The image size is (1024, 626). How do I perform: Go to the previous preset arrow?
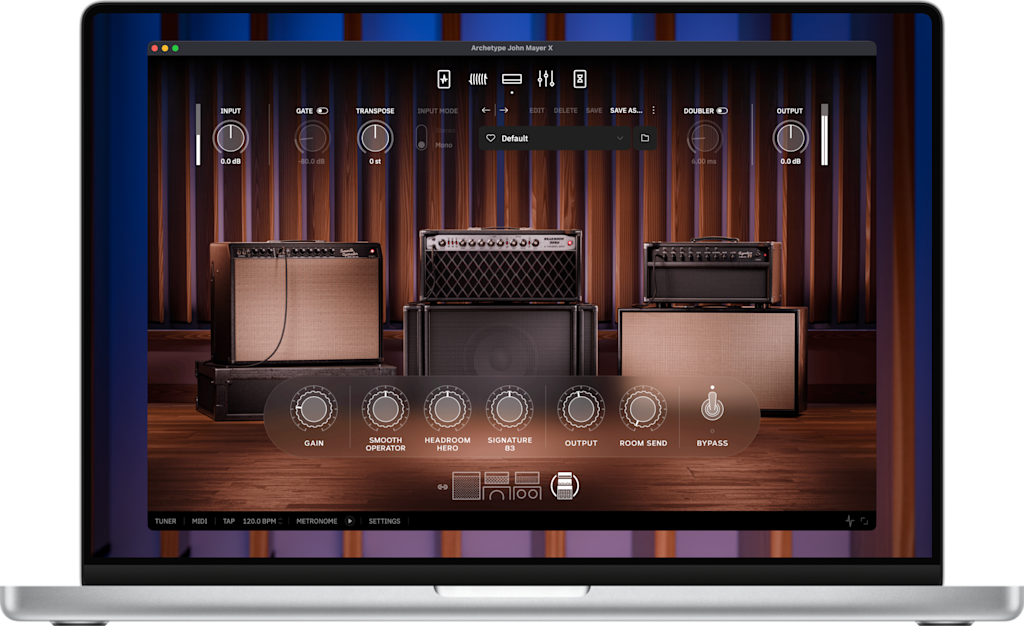point(486,110)
